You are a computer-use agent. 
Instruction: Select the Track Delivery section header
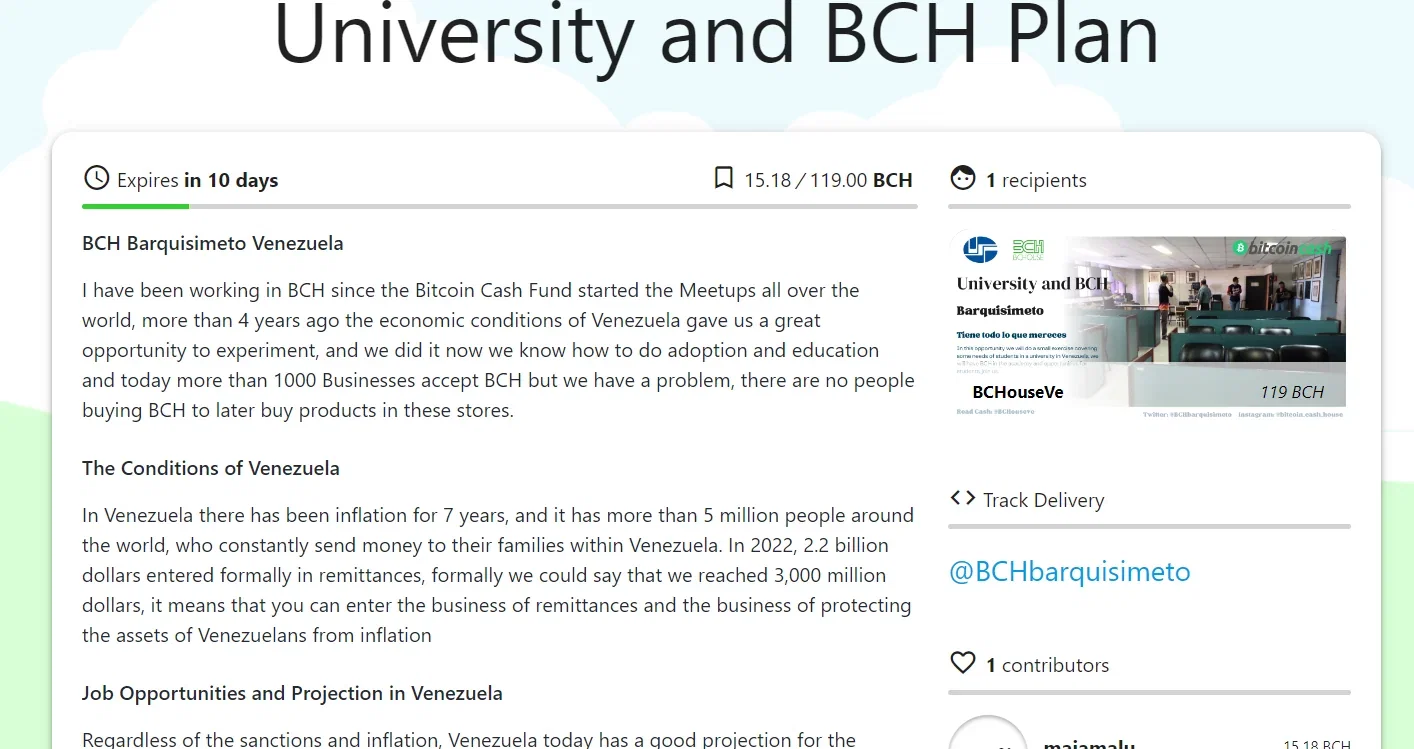pos(1043,501)
